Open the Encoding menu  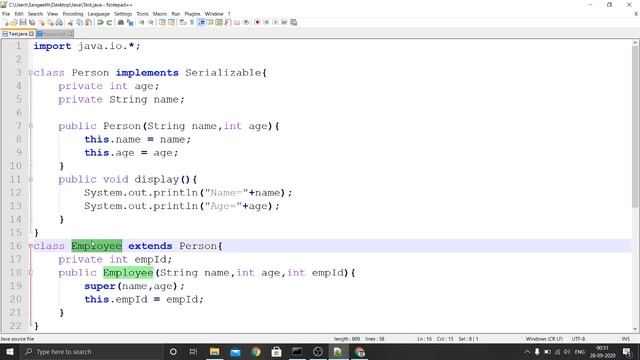(x=73, y=14)
